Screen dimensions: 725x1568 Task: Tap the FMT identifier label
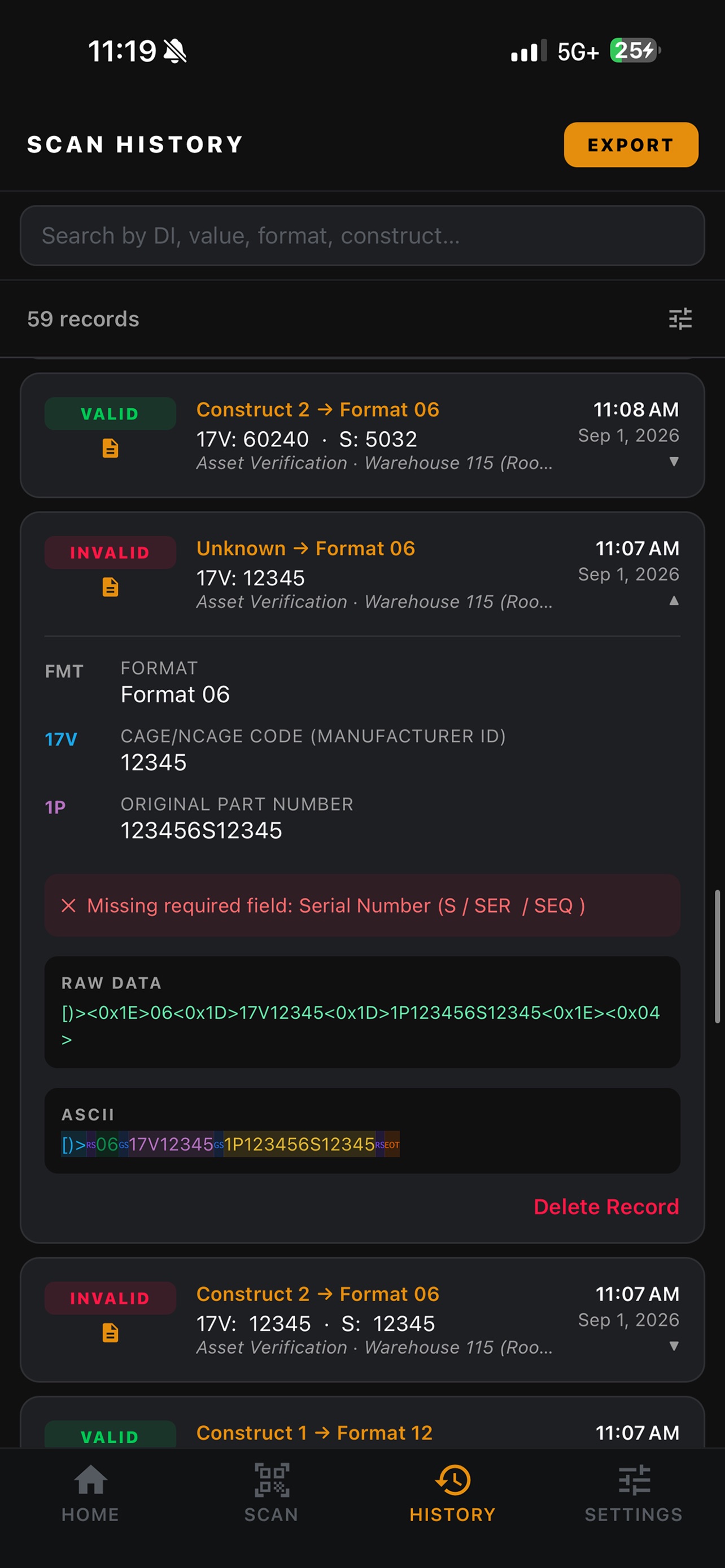pos(64,671)
